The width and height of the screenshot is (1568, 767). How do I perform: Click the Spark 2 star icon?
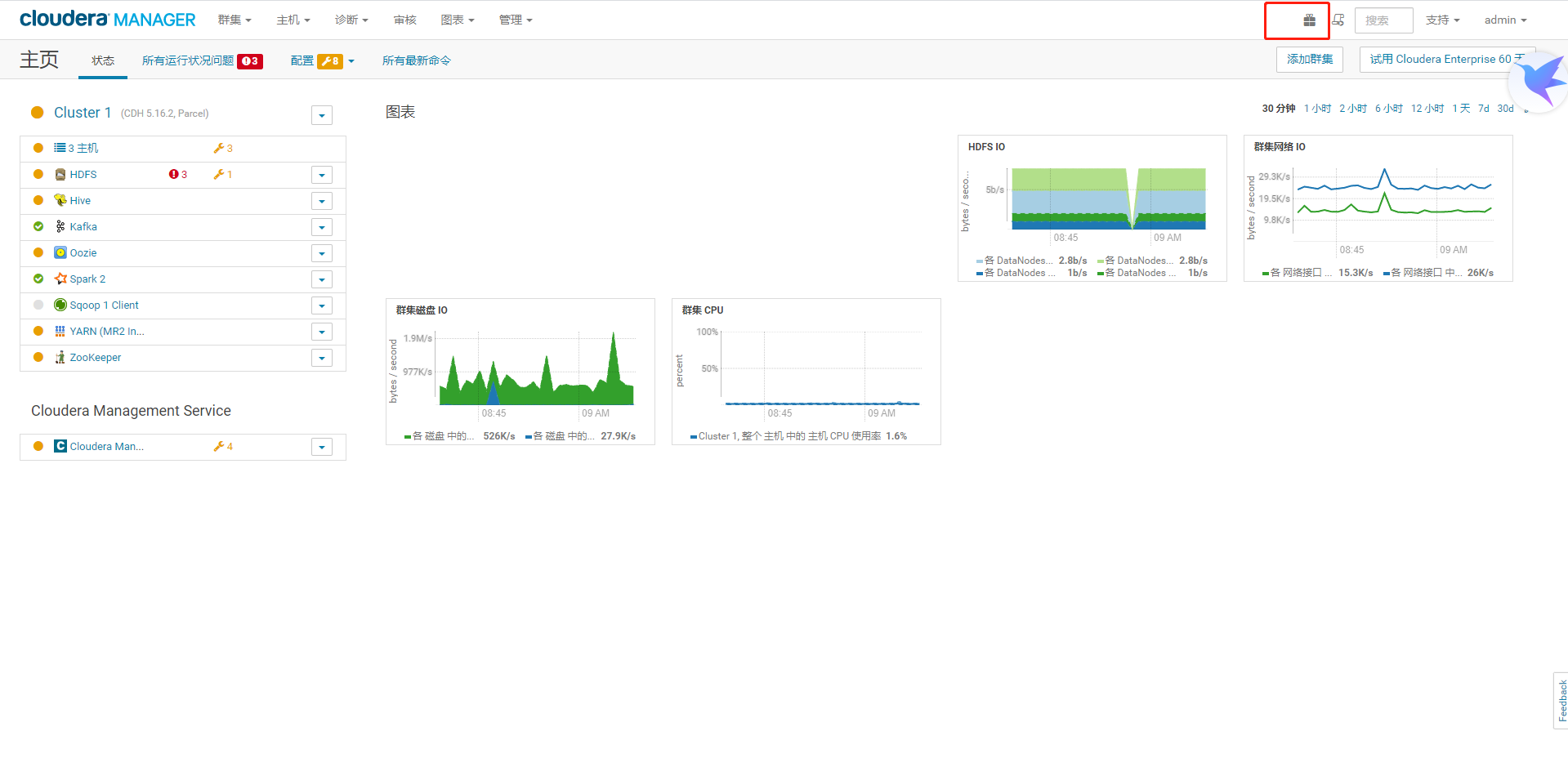[60, 279]
